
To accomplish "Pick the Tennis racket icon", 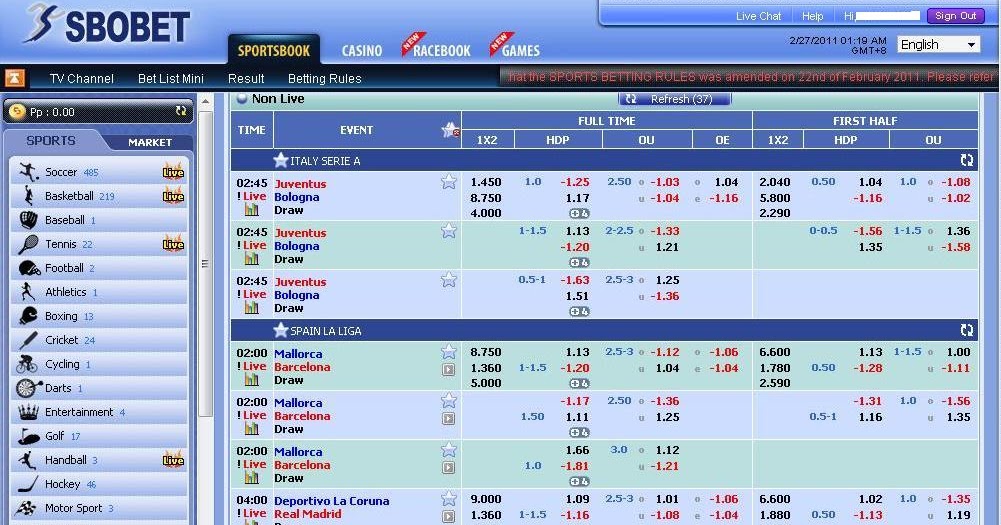I will tap(28, 244).
